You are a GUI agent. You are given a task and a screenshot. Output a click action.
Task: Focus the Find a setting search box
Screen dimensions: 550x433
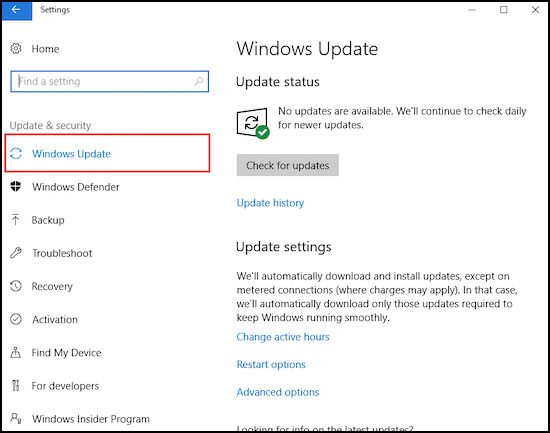110,81
